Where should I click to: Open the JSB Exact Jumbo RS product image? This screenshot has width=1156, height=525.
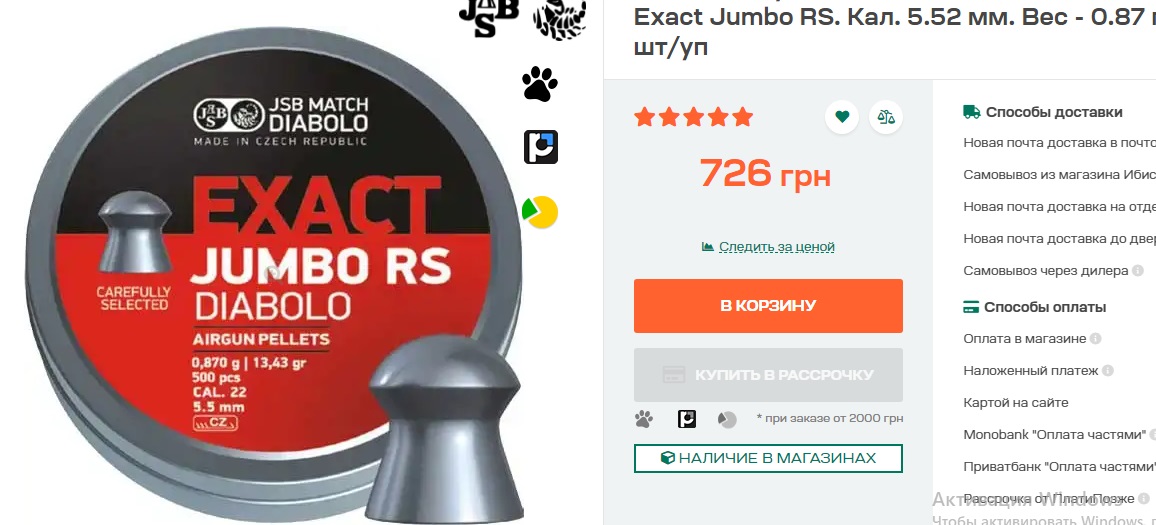274,280
